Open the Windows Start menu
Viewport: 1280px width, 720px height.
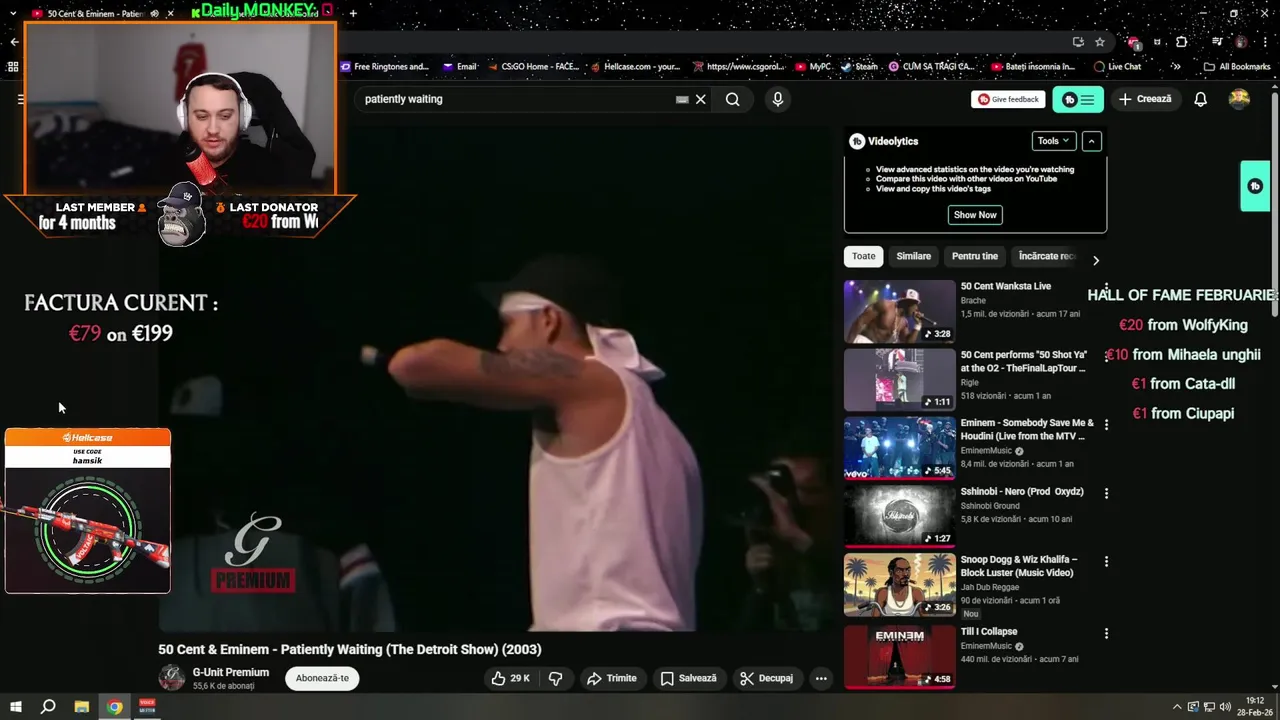[15, 707]
